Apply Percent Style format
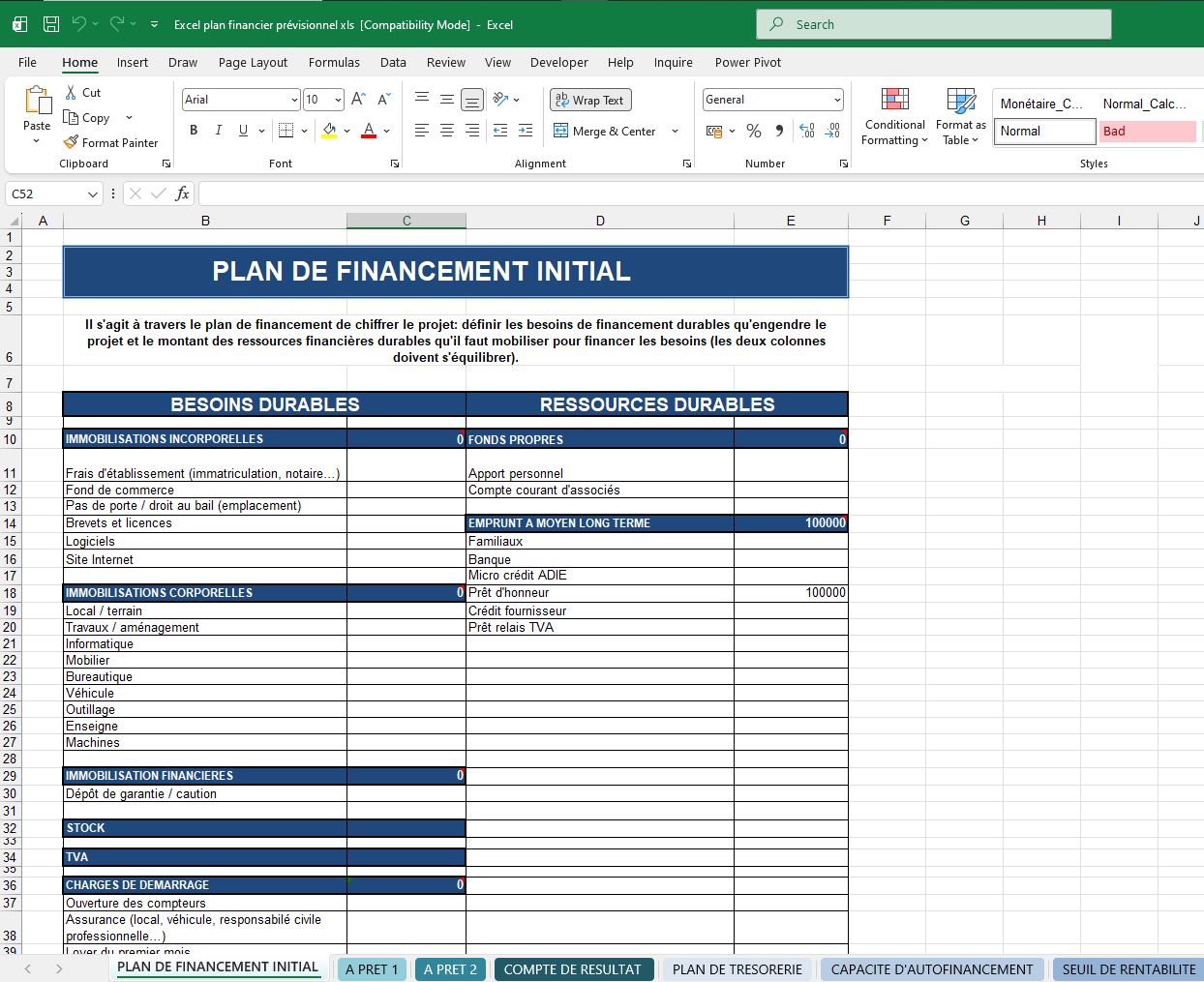Viewport: 1204px width, 982px height. point(754,131)
